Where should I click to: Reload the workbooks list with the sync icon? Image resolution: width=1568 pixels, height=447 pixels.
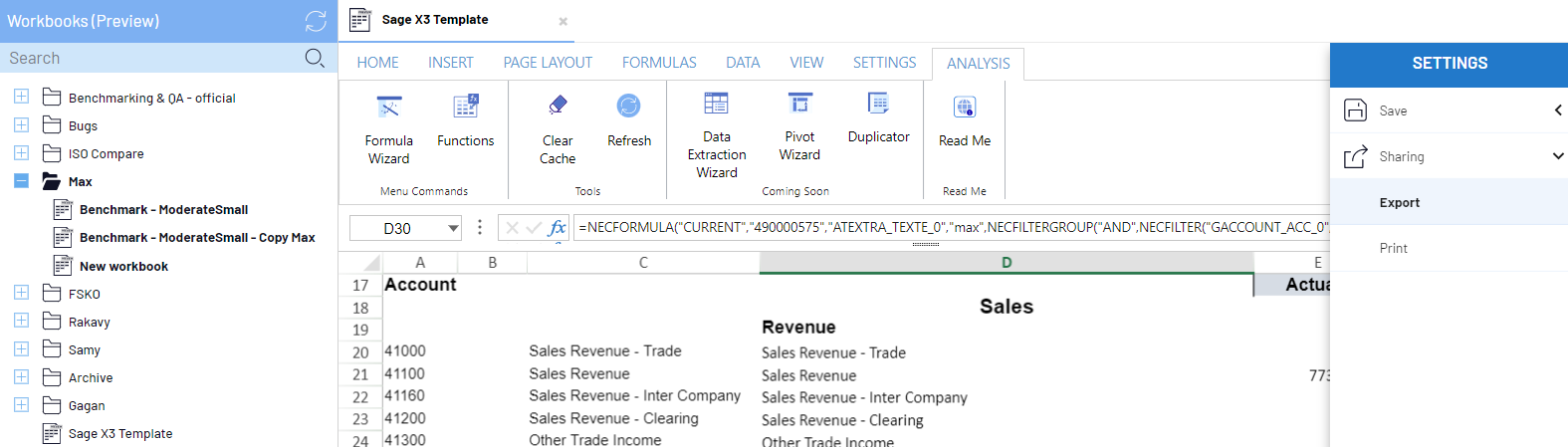coord(316,21)
